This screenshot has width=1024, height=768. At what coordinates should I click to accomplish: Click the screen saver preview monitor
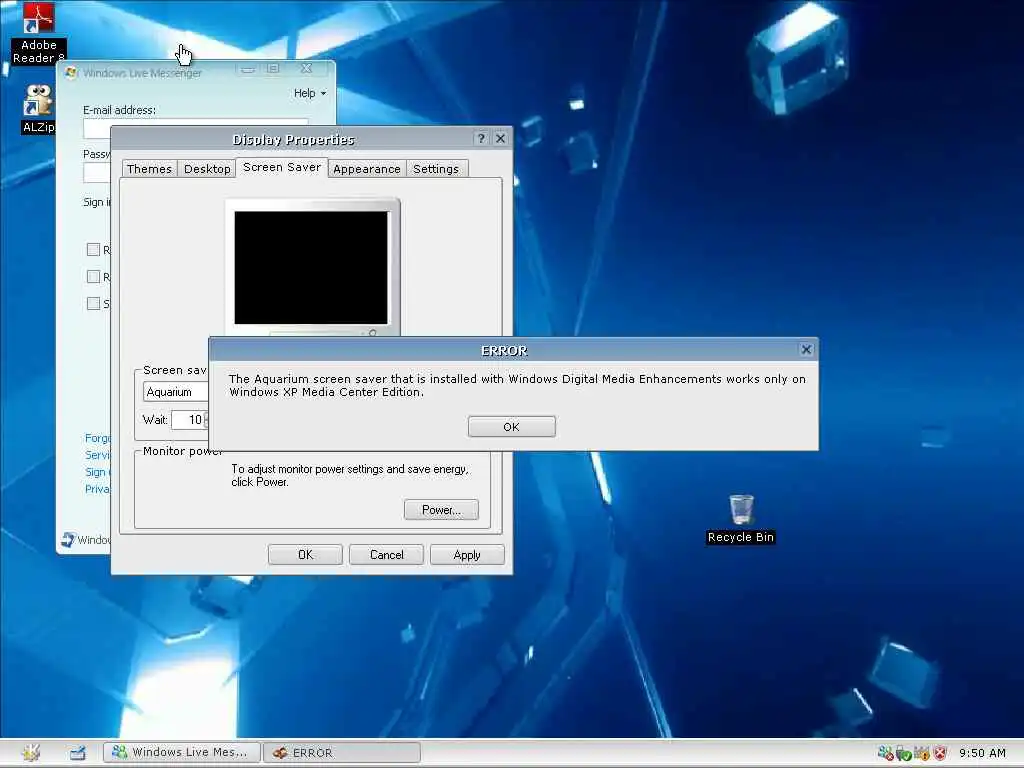pyautogui.click(x=312, y=268)
